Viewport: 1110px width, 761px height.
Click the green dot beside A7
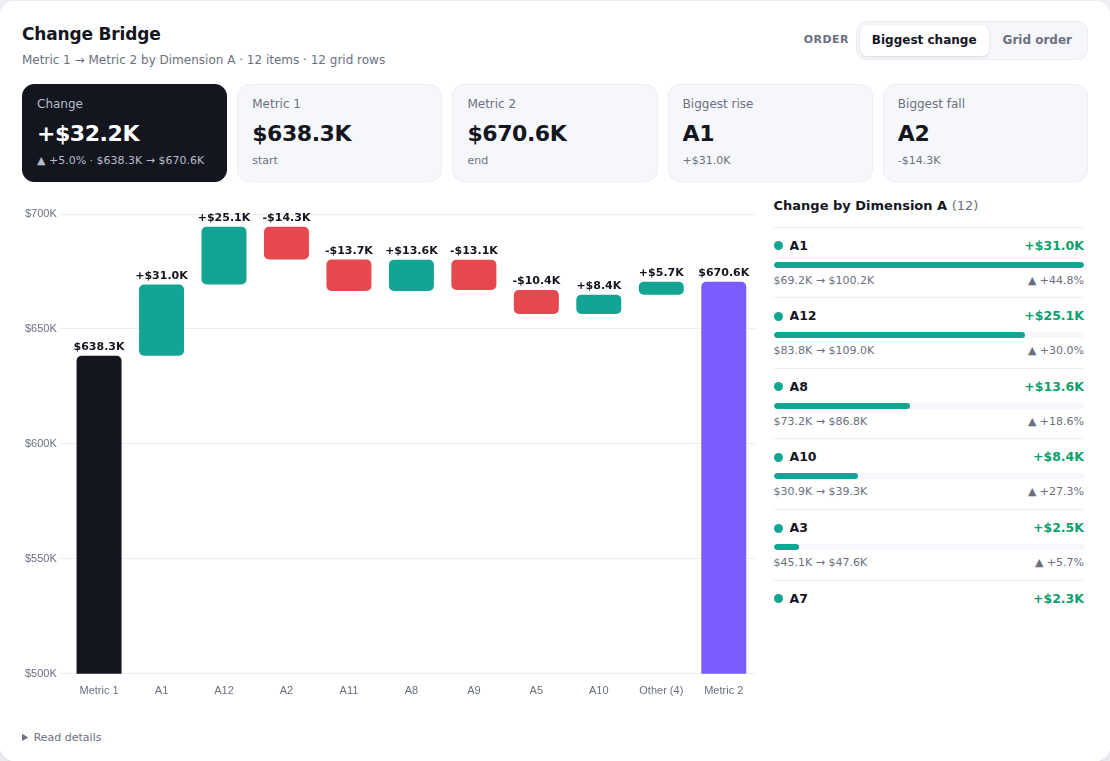779,599
